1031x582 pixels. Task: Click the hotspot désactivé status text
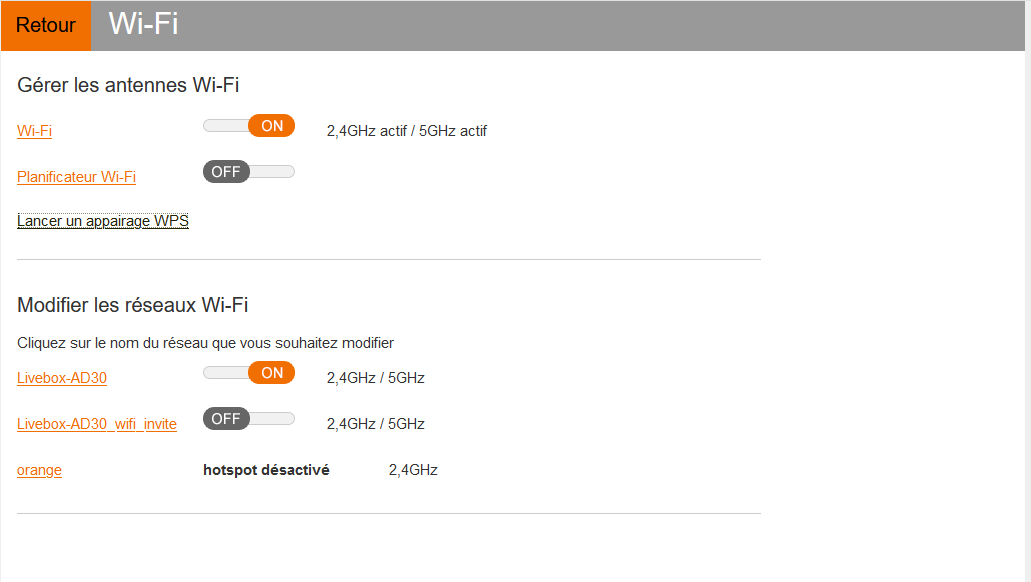coord(266,470)
